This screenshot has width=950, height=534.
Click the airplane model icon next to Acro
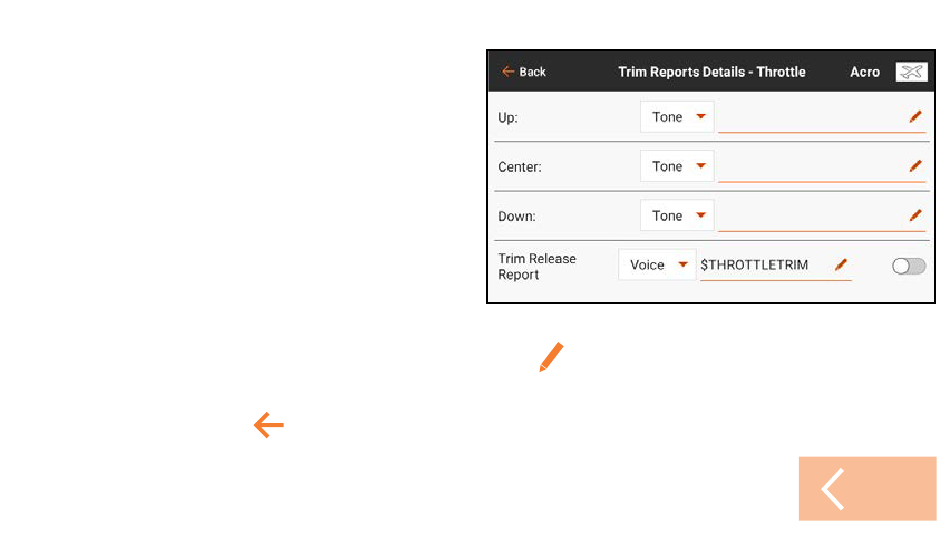tap(911, 72)
